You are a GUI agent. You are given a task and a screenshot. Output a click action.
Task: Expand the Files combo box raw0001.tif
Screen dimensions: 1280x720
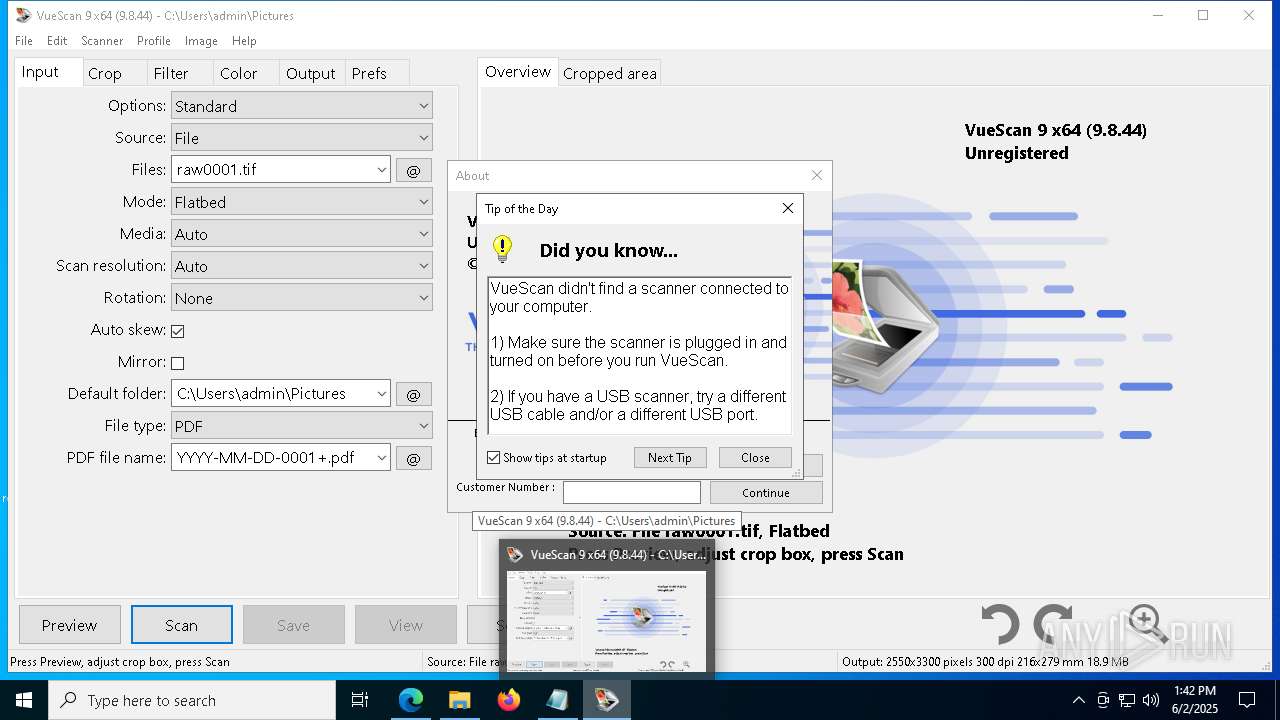381,170
